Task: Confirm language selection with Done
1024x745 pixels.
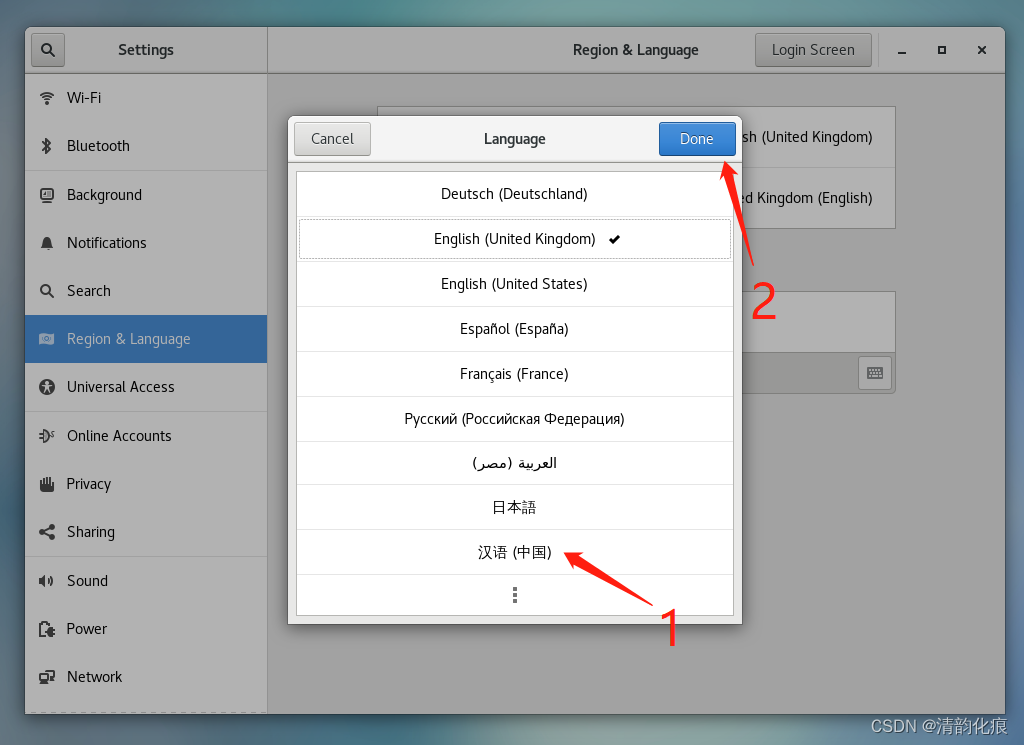Action: [697, 139]
